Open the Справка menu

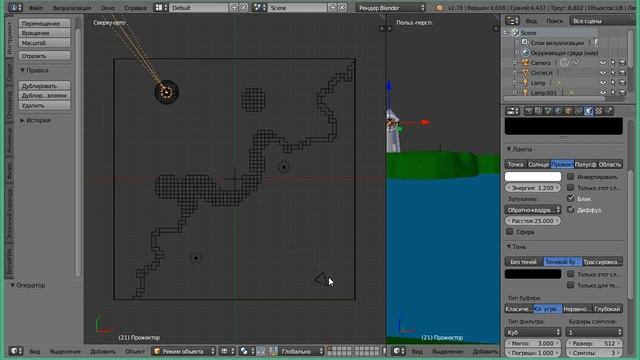pyautogui.click(x=135, y=8)
